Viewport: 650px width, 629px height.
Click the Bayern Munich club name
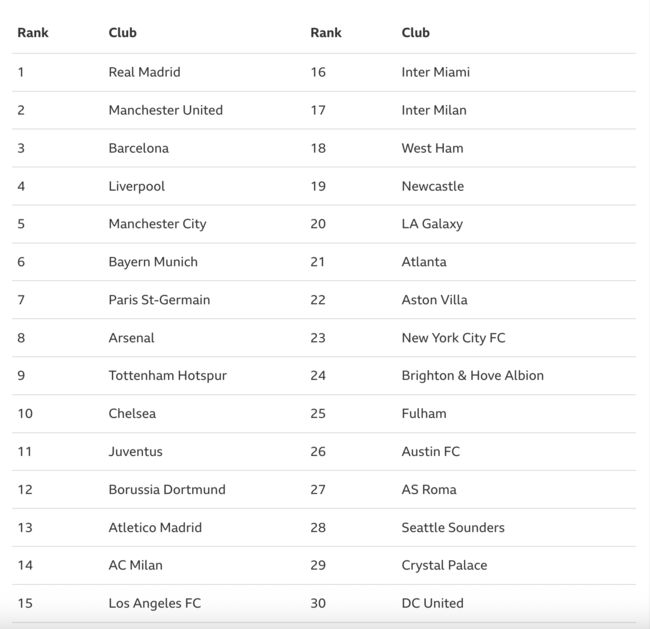tap(153, 262)
